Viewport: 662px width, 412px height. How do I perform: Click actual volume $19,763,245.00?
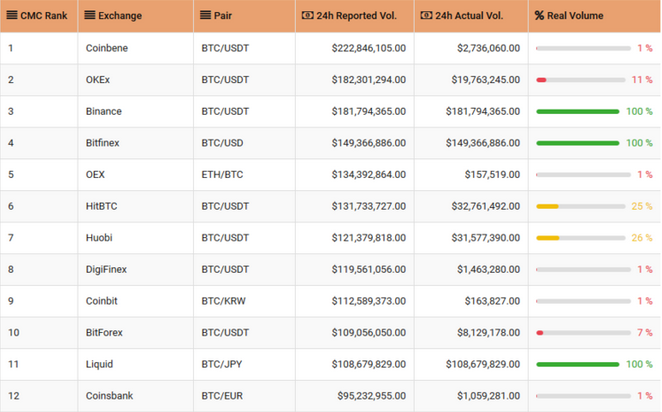click(486, 80)
